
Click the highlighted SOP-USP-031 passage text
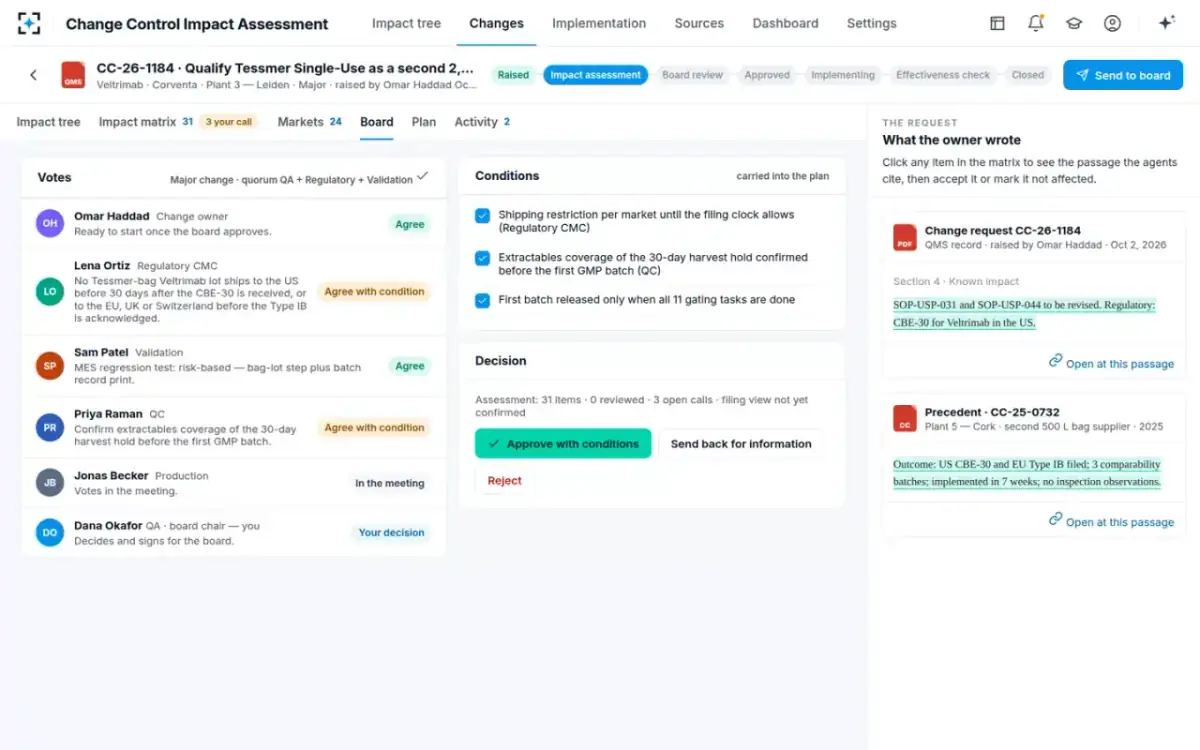tap(1024, 314)
